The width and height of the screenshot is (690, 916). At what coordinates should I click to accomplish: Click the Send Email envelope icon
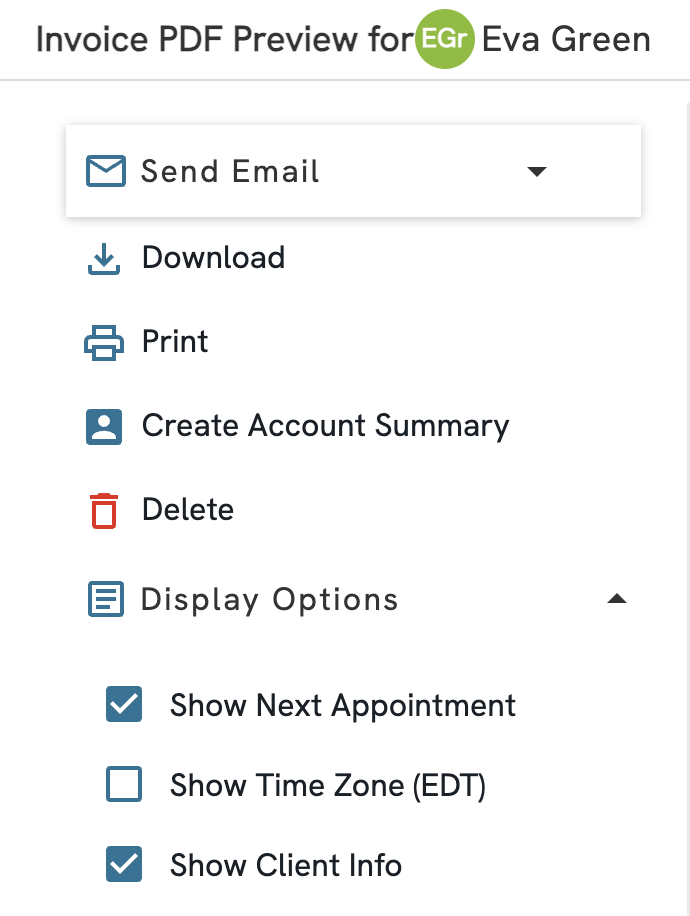[x=106, y=171]
